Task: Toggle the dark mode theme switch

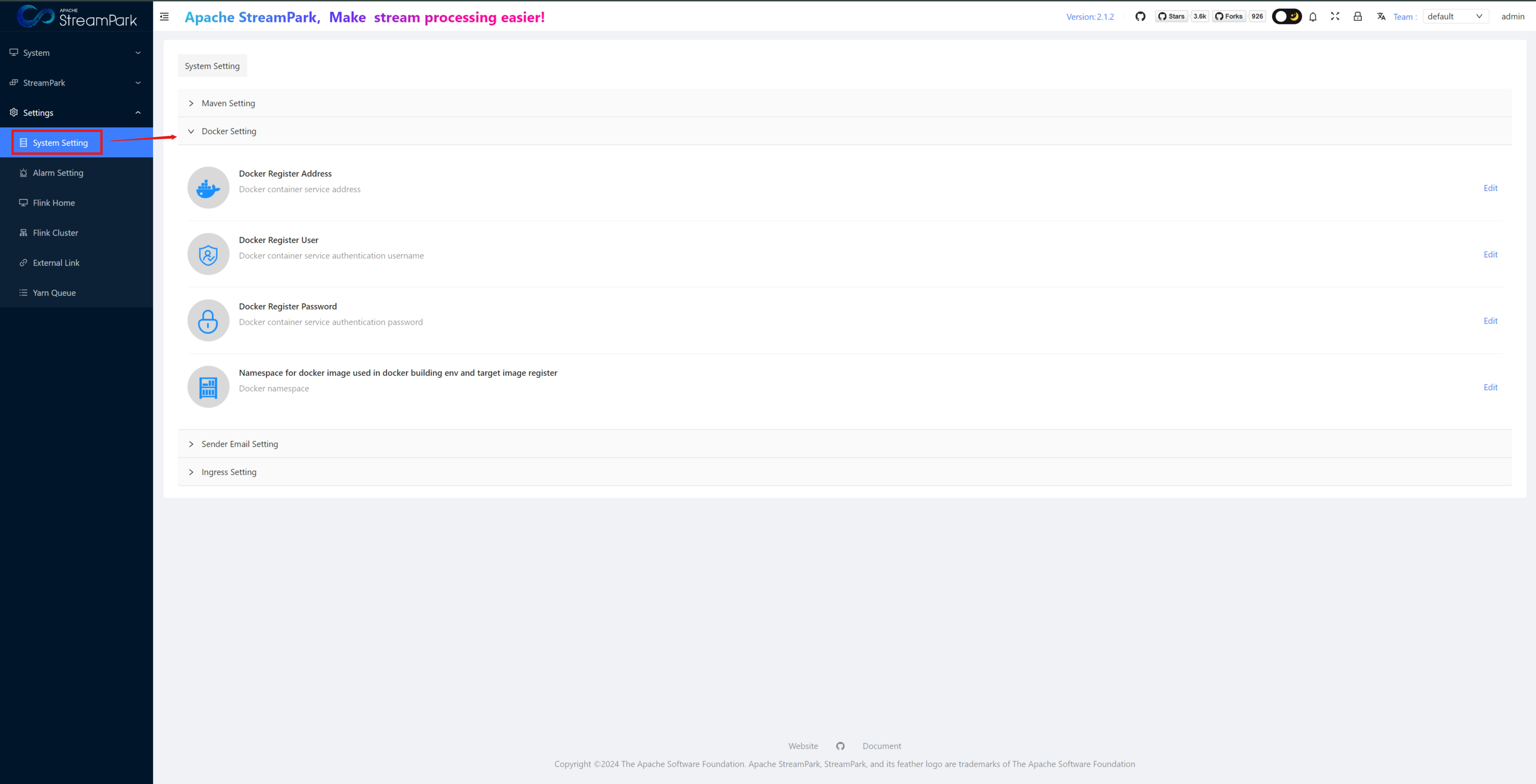Action: (1286, 17)
